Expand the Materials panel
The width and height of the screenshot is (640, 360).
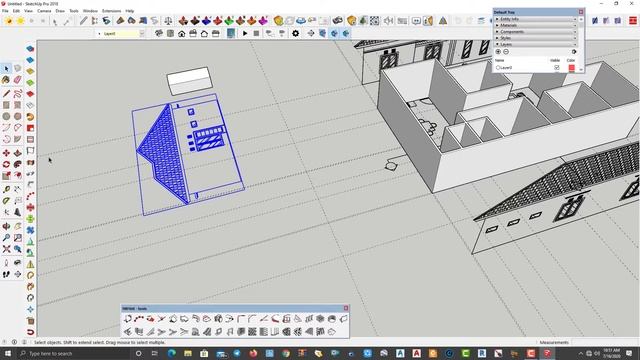click(536, 25)
